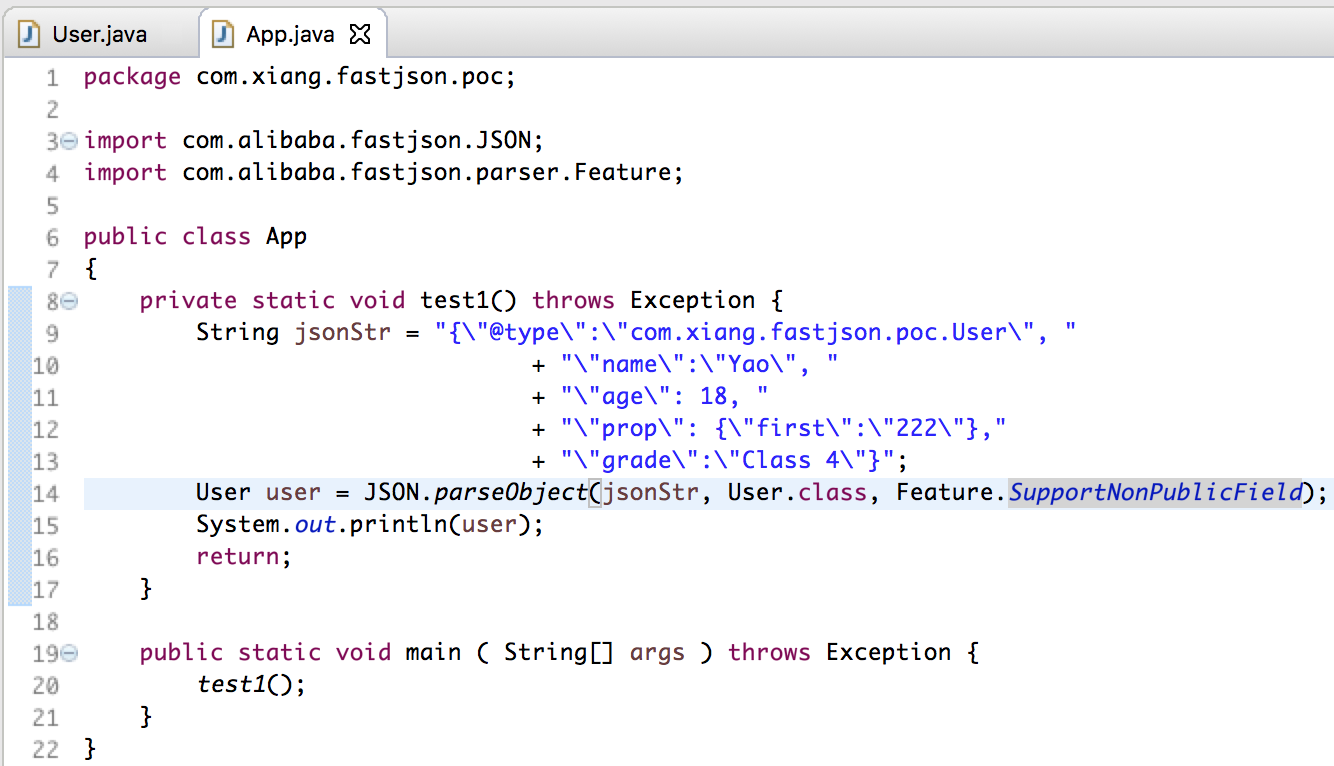This screenshot has width=1334, height=766.
Task: Click line number 14 in the gutter
Action: 46,493
